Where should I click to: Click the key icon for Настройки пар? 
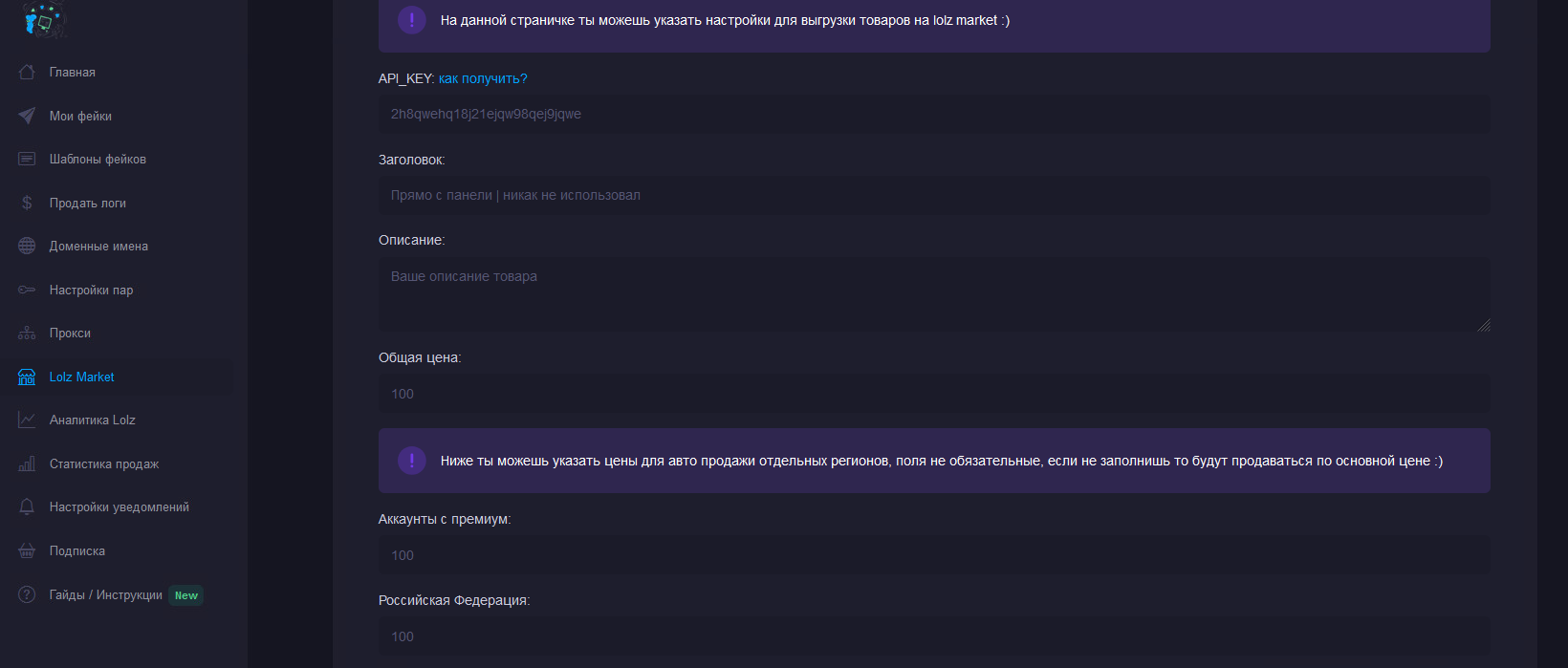[27, 290]
